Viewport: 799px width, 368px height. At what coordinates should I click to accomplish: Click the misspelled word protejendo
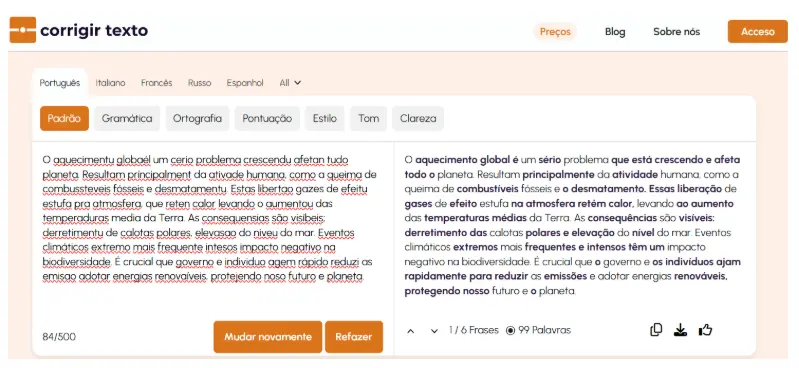tap(235, 277)
